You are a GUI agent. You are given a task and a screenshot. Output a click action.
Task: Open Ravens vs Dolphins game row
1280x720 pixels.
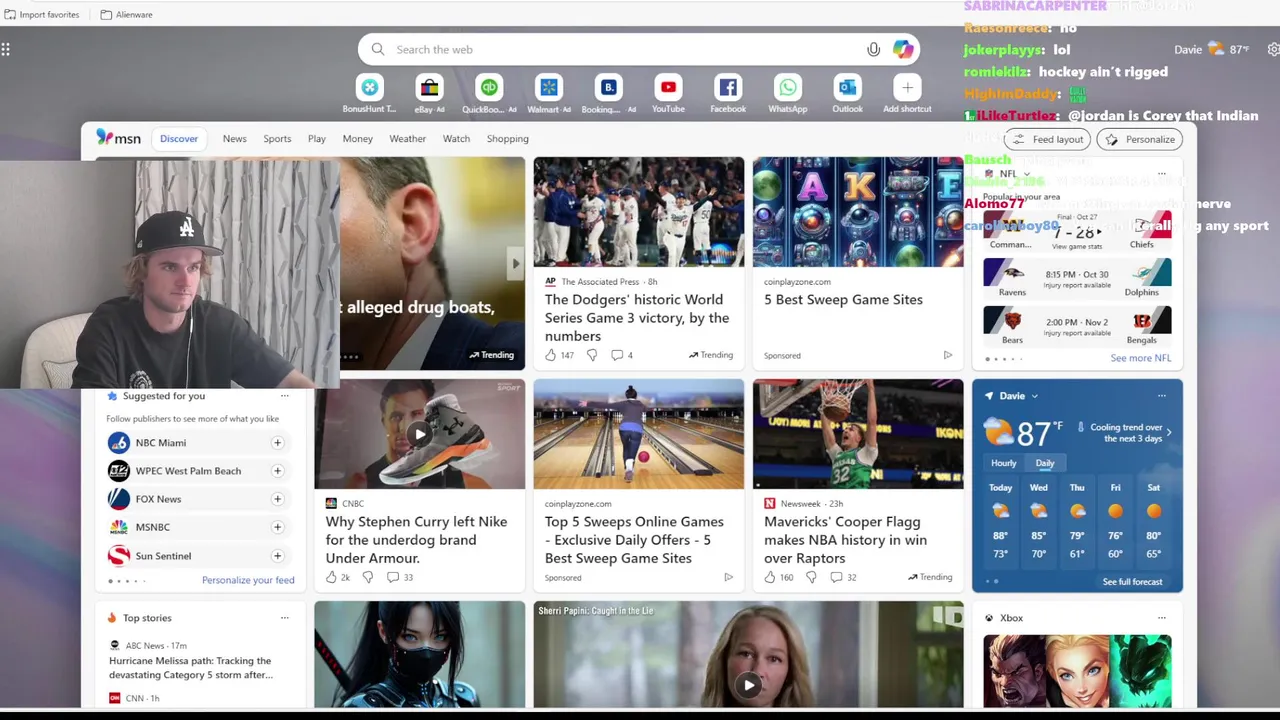tap(1077, 279)
